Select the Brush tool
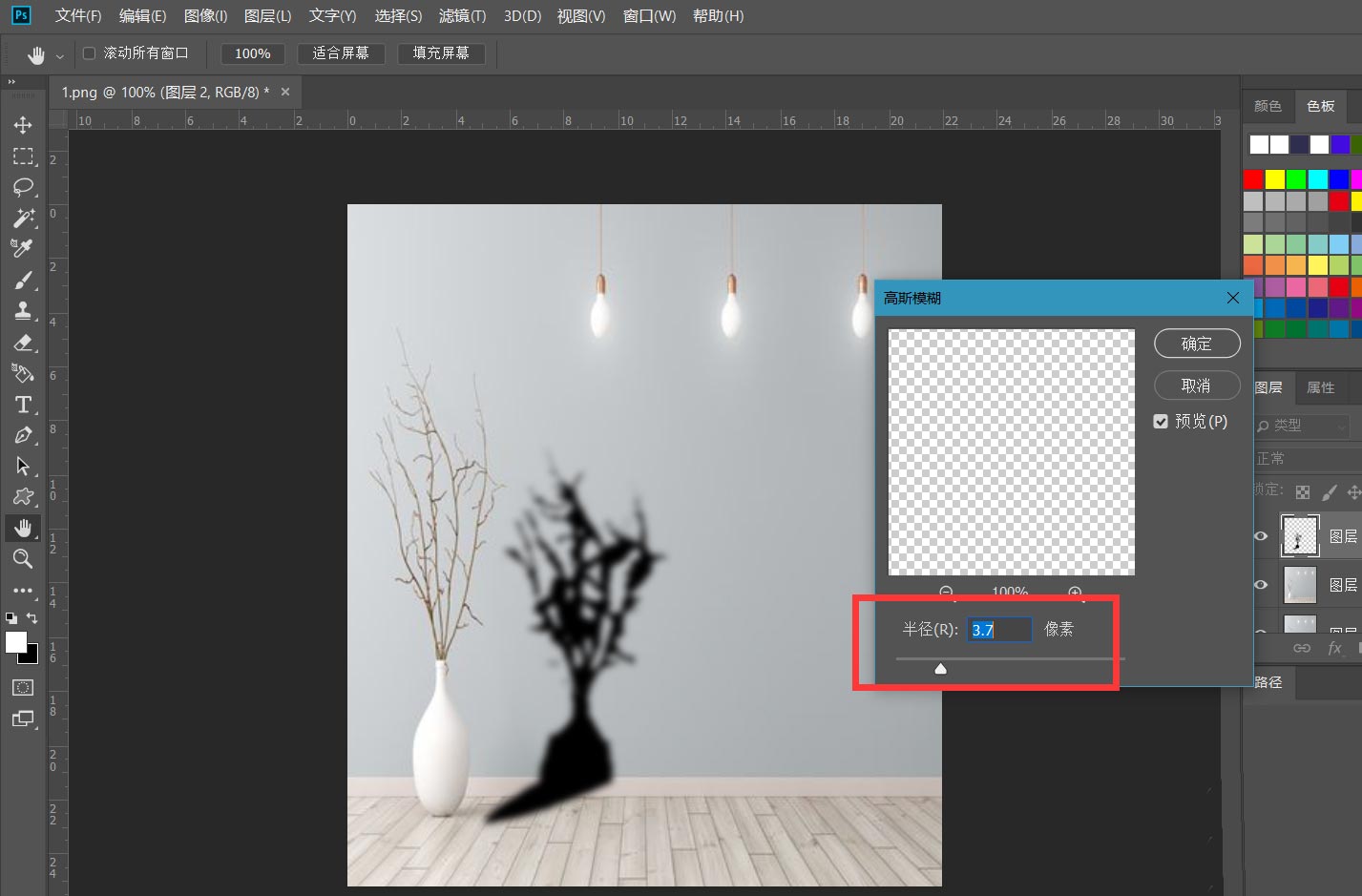 pos(23,281)
